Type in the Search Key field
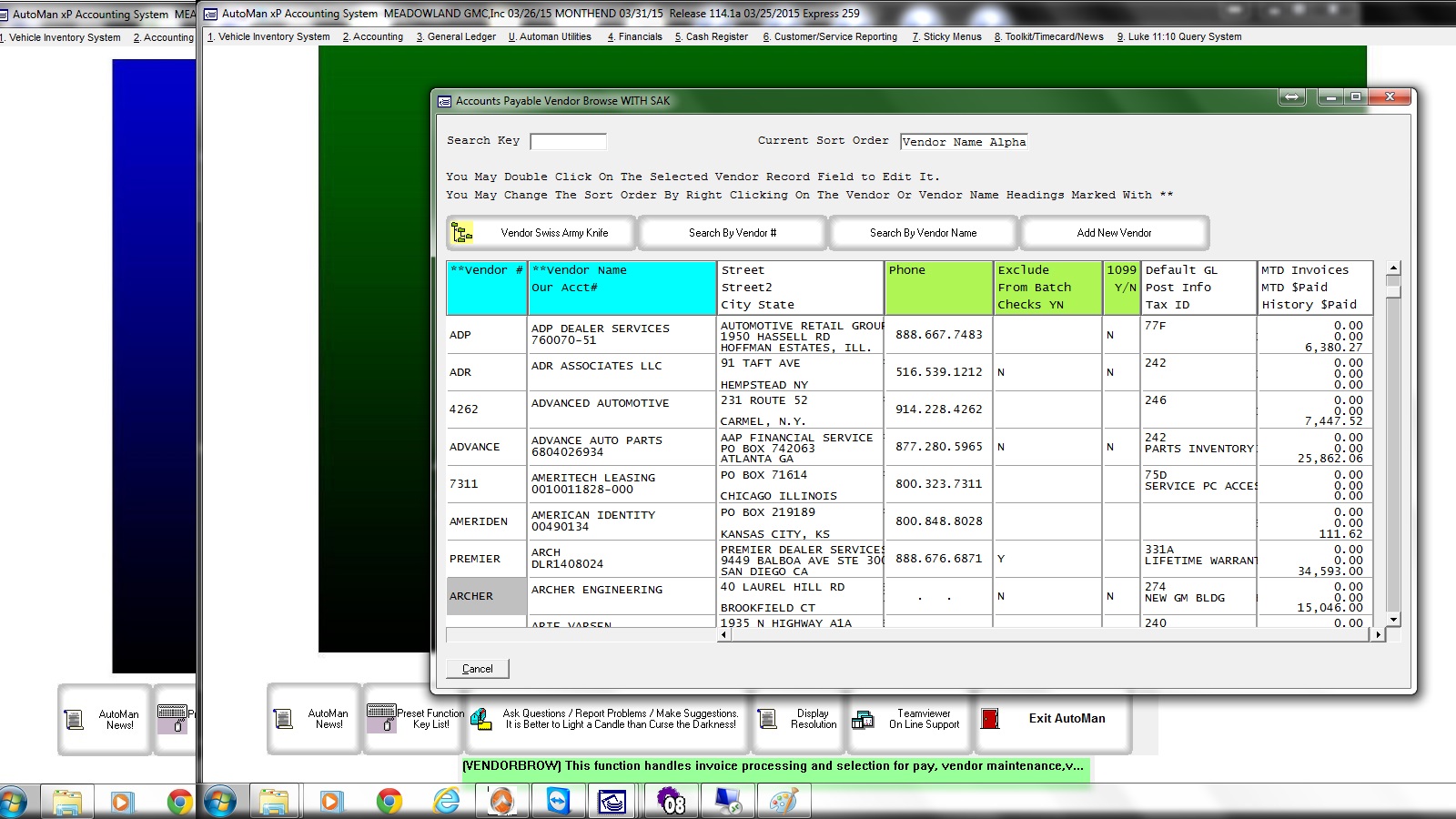This screenshot has width=1456, height=819. click(568, 141)
